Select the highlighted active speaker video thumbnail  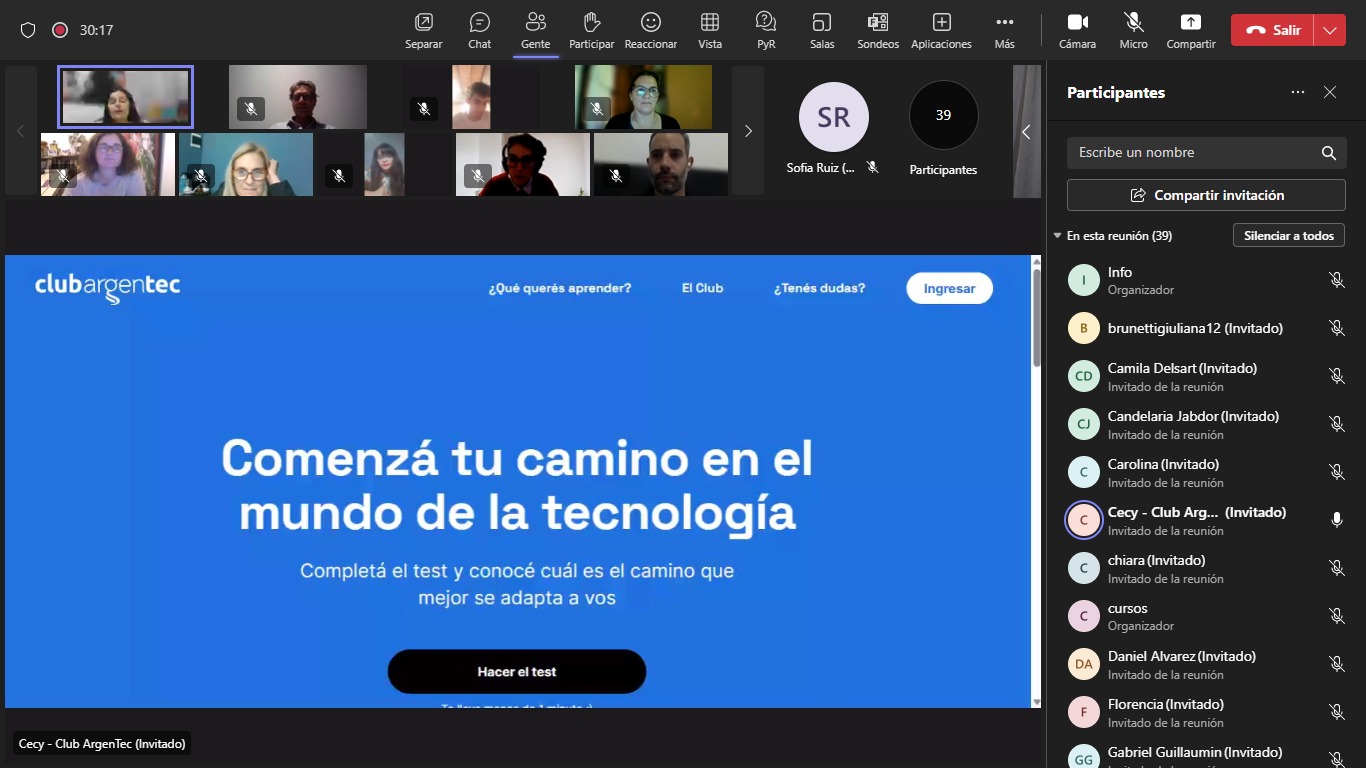(x=125, y=96)
